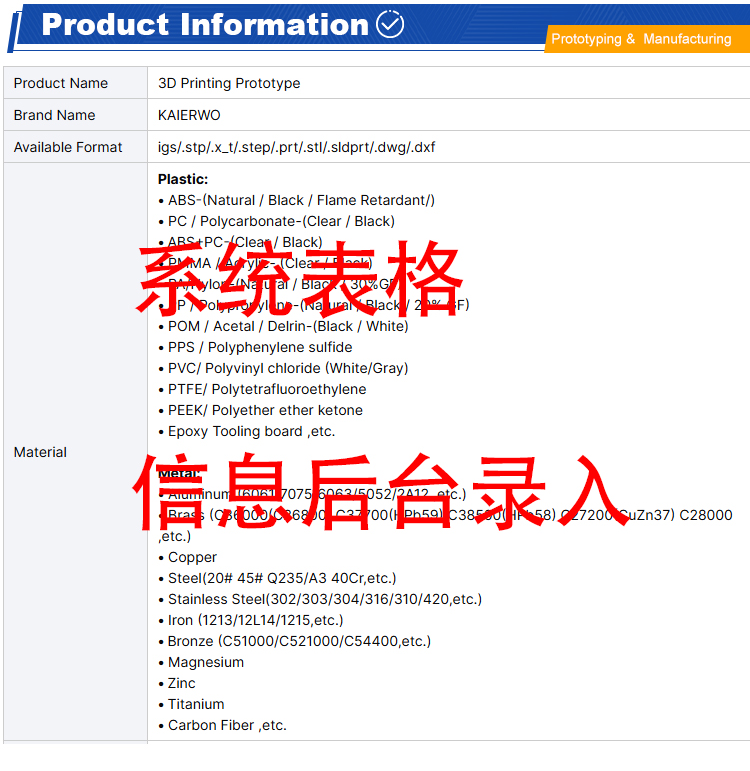Click the POM / Acetal / Delrin line
Viewport: 750px width, 771px height.
(x=283, y=326)
